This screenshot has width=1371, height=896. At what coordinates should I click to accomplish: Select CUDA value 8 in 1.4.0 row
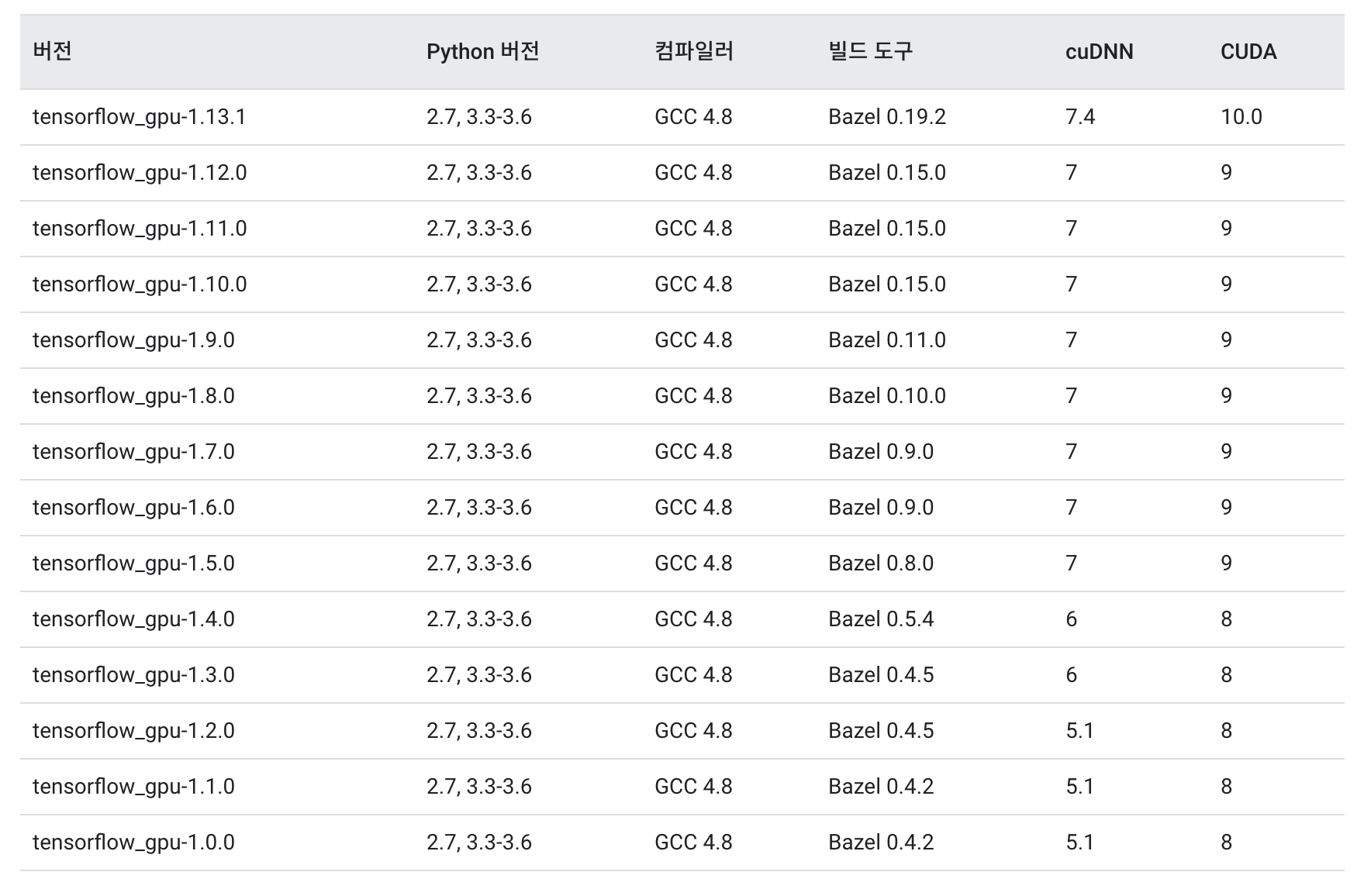[x=1227, y=619]
